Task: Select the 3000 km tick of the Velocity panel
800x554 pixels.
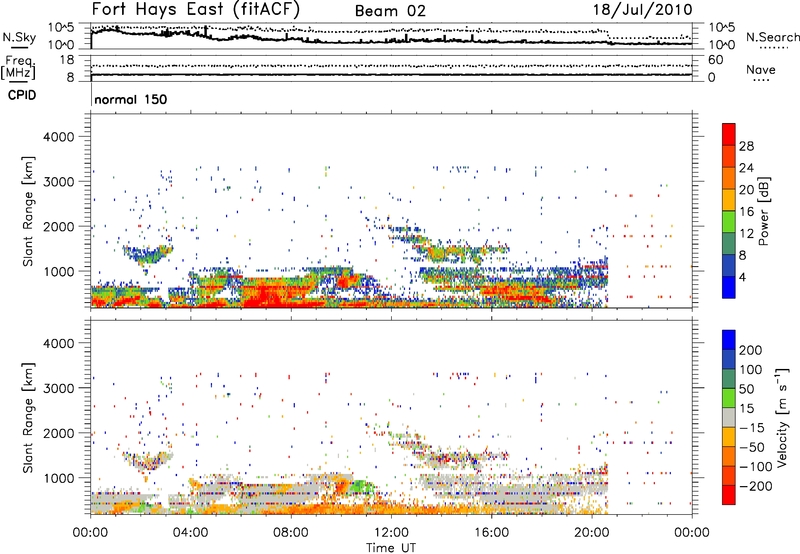Action: (58, 388)
